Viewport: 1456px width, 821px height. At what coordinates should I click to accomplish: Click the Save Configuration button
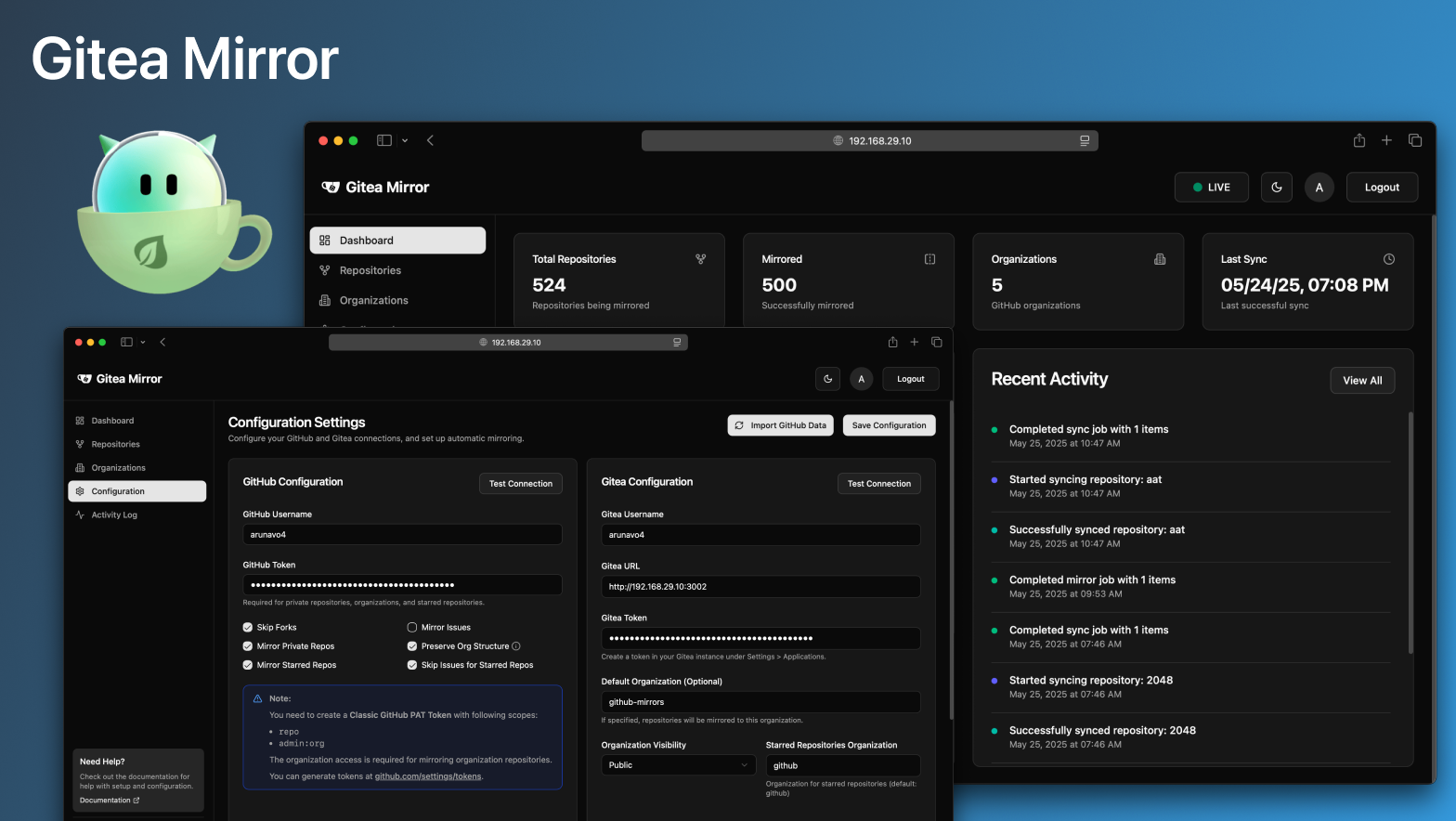pyautogui.click(x=889, y=425)
